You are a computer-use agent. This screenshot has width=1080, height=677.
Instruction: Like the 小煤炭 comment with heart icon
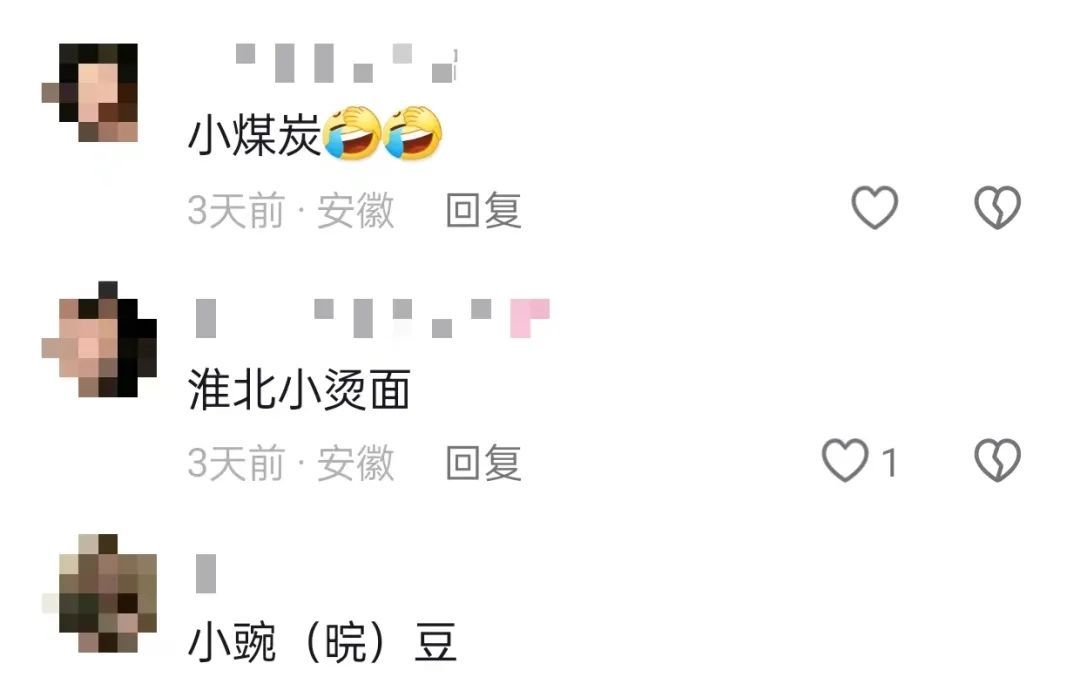coord(875,207)
